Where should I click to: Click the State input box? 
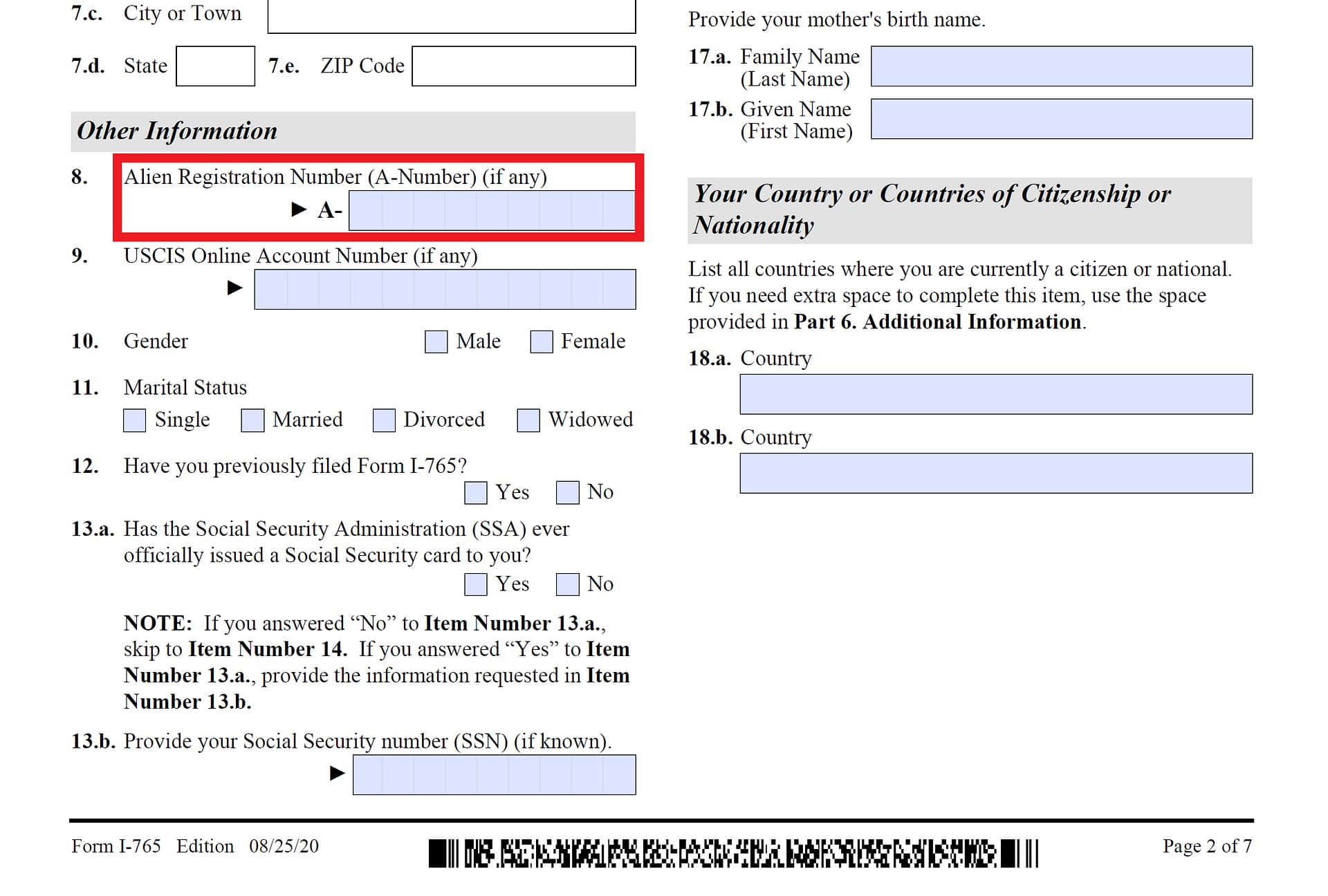tap(215, 65)
